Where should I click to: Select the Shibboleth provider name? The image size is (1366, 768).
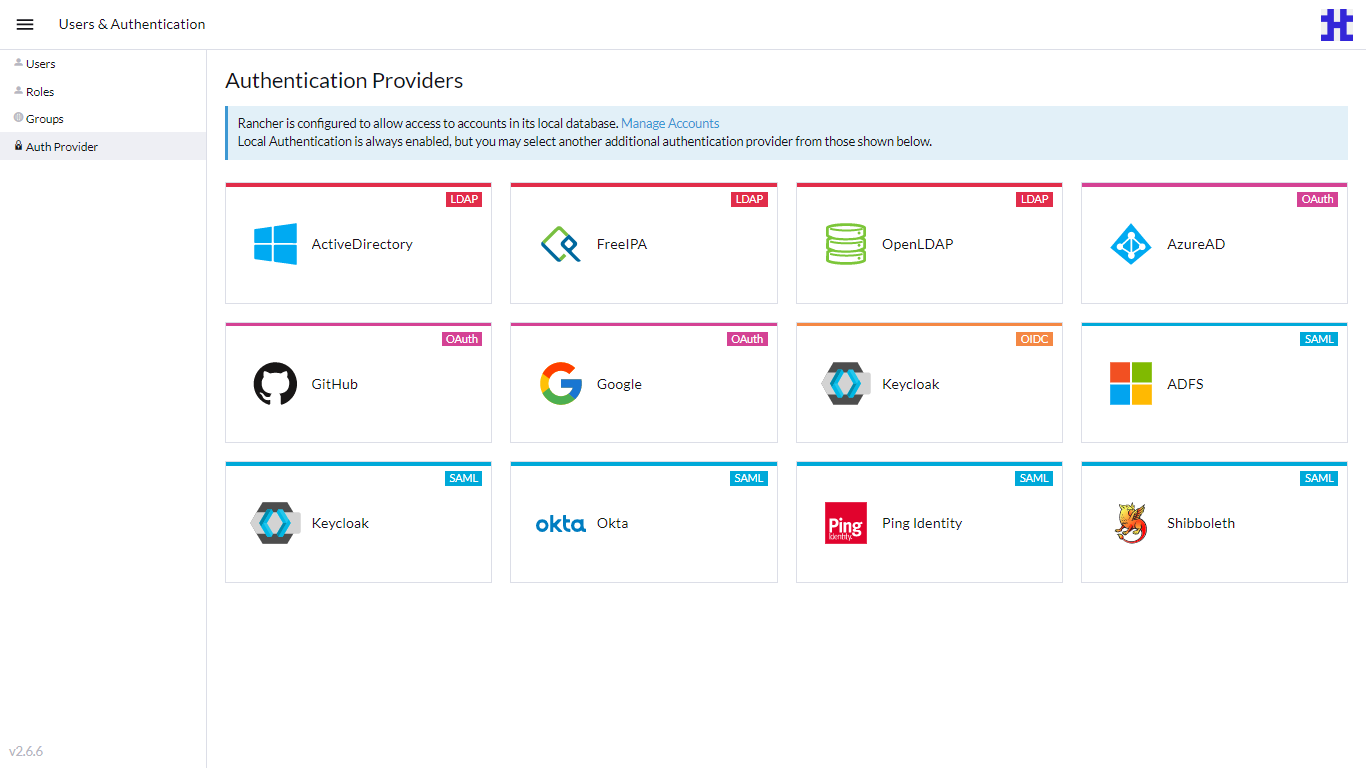pyautogui.click(x=1201, y=523)
